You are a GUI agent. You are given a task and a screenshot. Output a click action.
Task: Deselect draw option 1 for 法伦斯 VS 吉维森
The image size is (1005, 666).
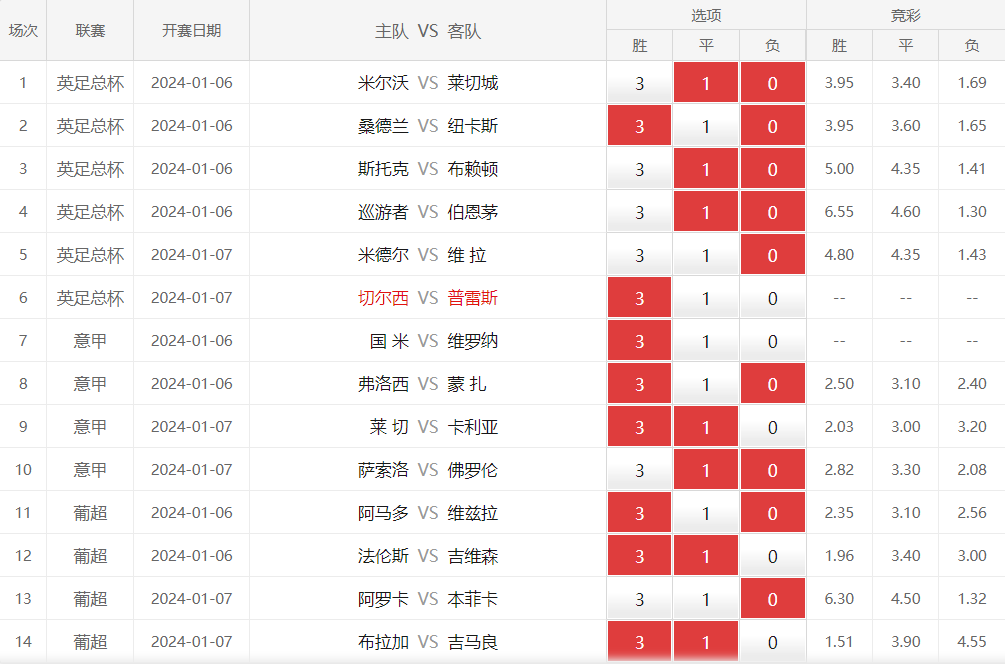click(706, 555)
